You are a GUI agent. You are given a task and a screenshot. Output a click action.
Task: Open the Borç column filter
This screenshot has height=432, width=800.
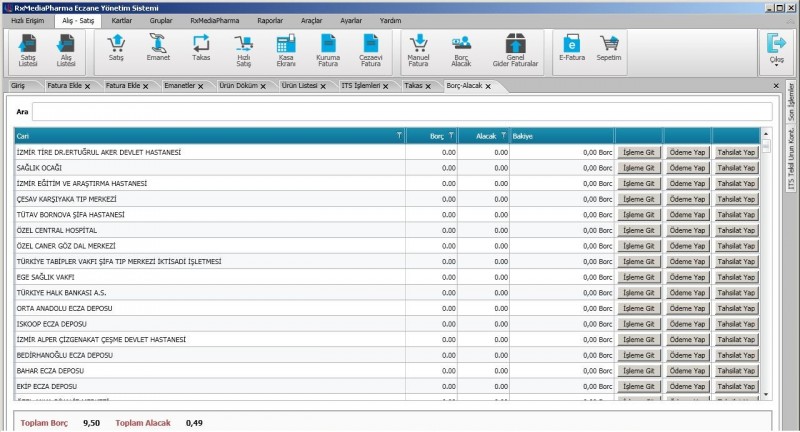click(451, 135)
